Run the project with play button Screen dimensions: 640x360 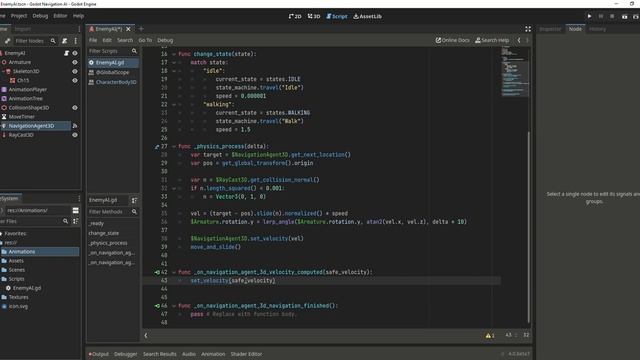[x=589, y=16]
